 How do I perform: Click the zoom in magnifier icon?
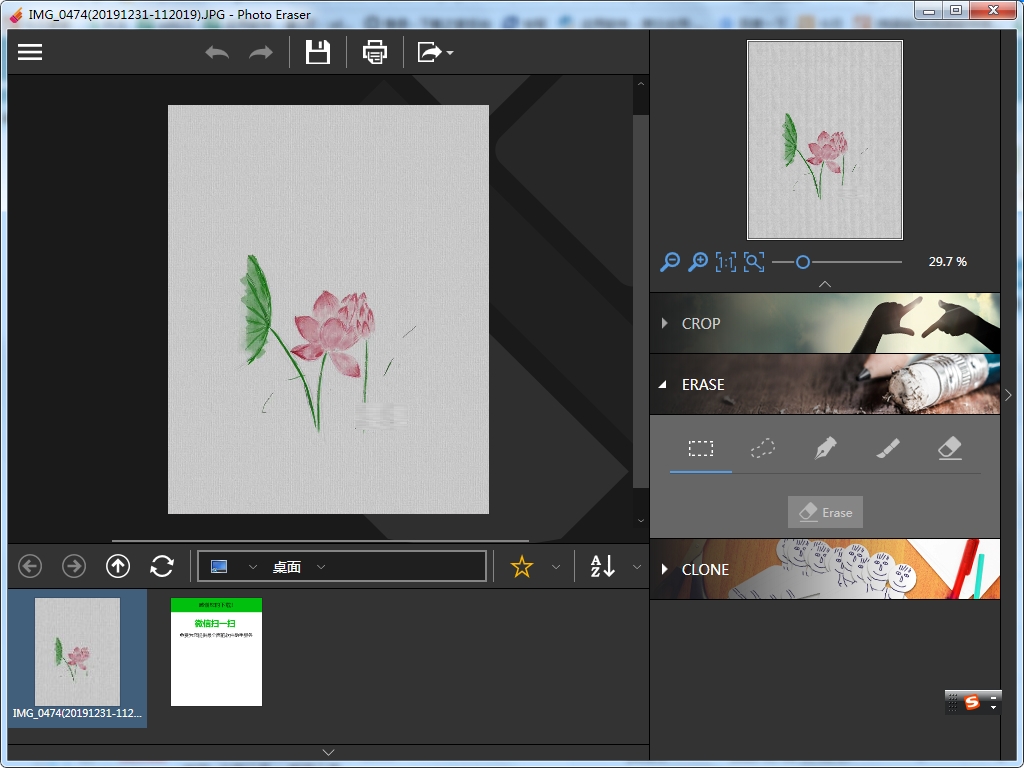coord(698,262)
